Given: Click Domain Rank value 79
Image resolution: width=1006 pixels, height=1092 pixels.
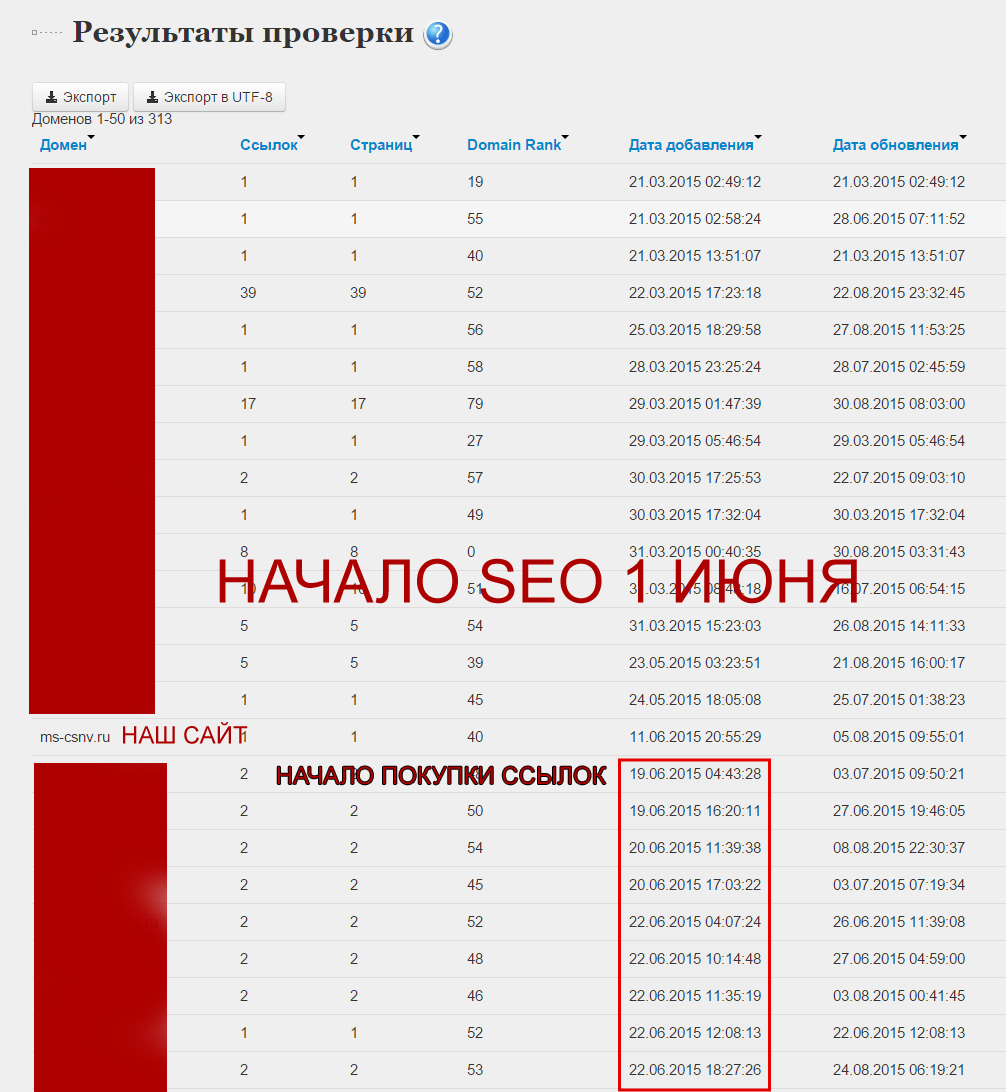Looking at the screenshot, I should 475,404.
